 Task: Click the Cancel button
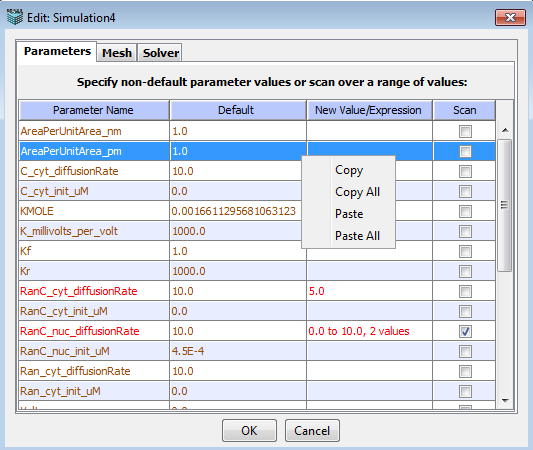click(312, 431)
